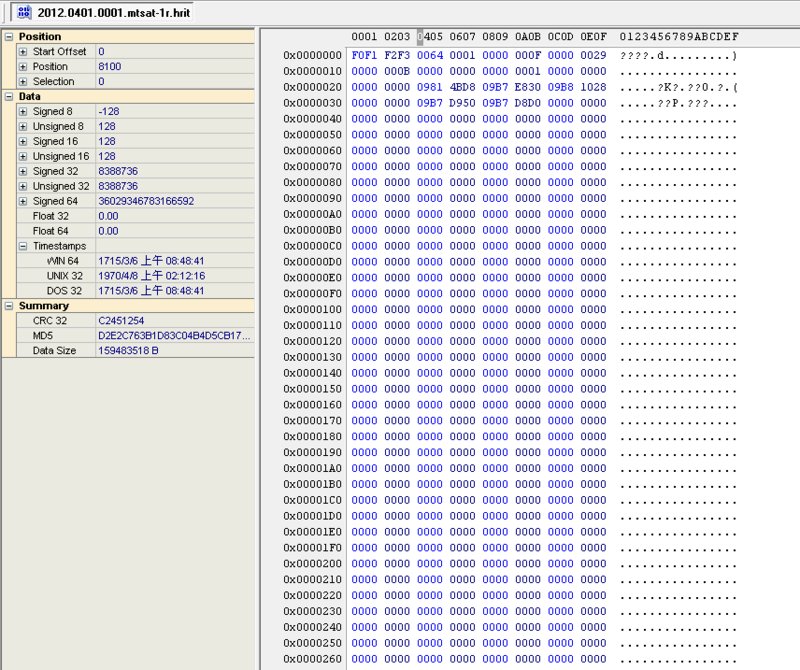This screenshot has width=800, height=670.
Task: Expand the Signed 8 row
Action: (23, 111)
